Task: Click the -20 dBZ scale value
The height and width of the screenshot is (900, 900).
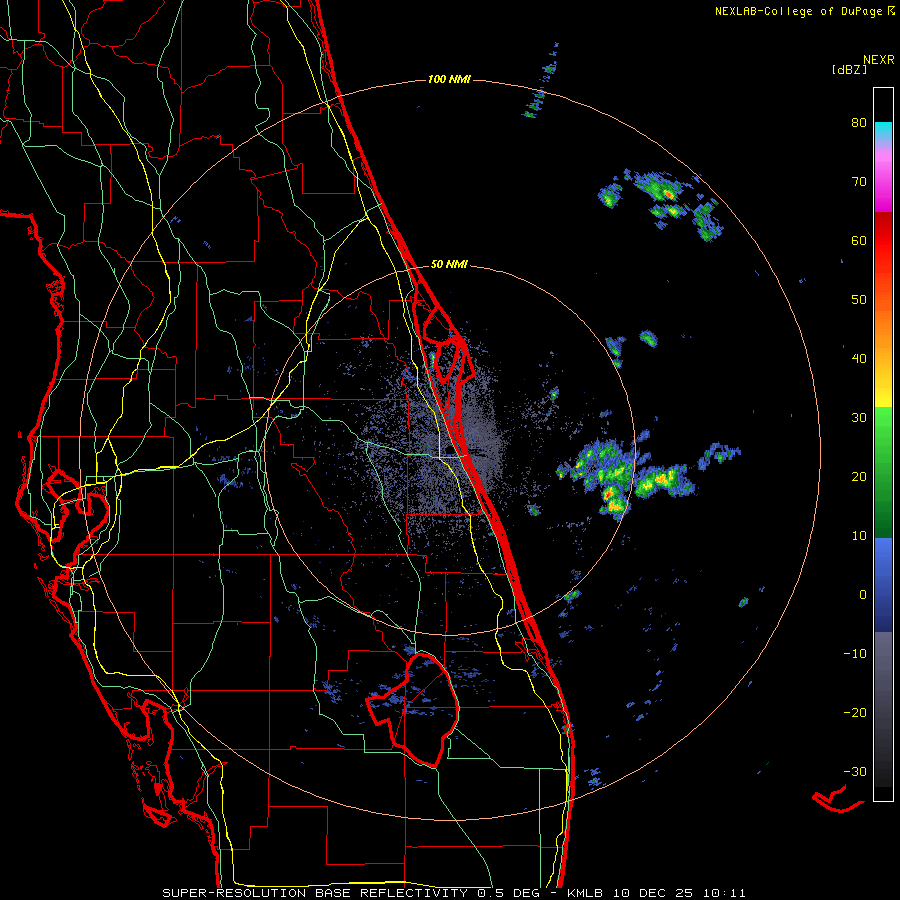Action: point(855,713)
